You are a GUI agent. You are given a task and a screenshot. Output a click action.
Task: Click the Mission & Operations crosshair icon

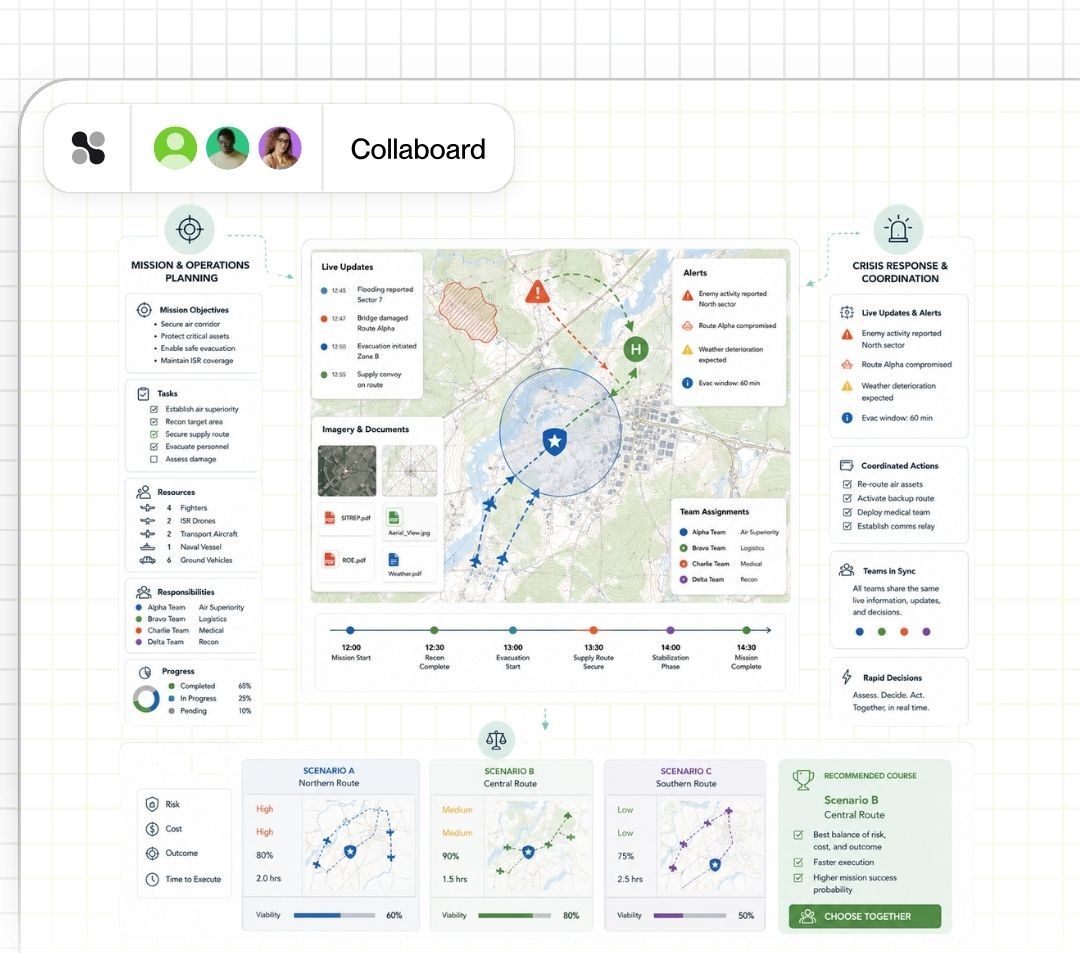click(x=189, y=229)
